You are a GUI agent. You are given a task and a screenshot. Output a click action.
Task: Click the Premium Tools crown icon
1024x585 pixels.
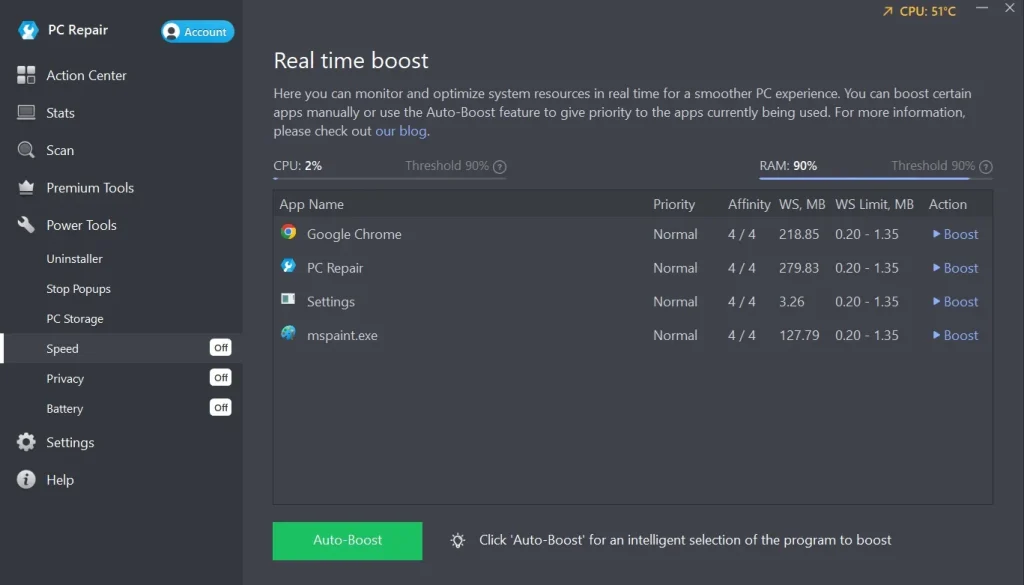tap(26, 187)
